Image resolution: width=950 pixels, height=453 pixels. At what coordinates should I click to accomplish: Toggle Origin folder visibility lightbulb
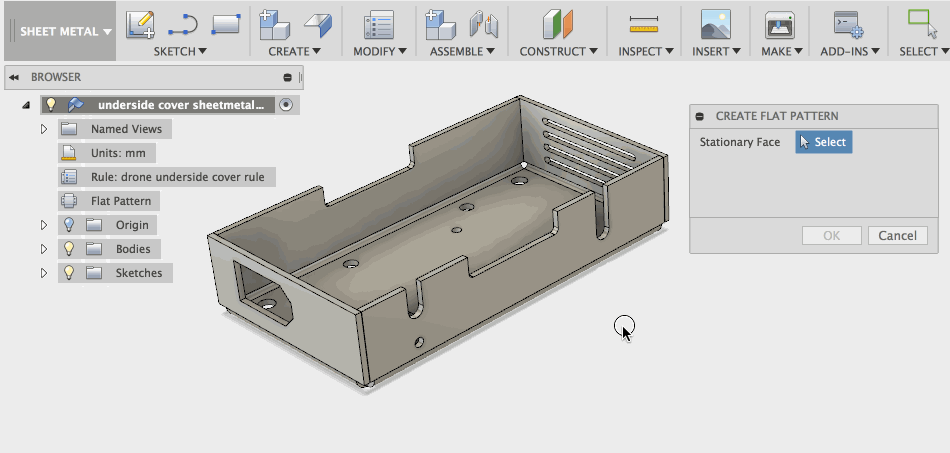tap(69, 224)
